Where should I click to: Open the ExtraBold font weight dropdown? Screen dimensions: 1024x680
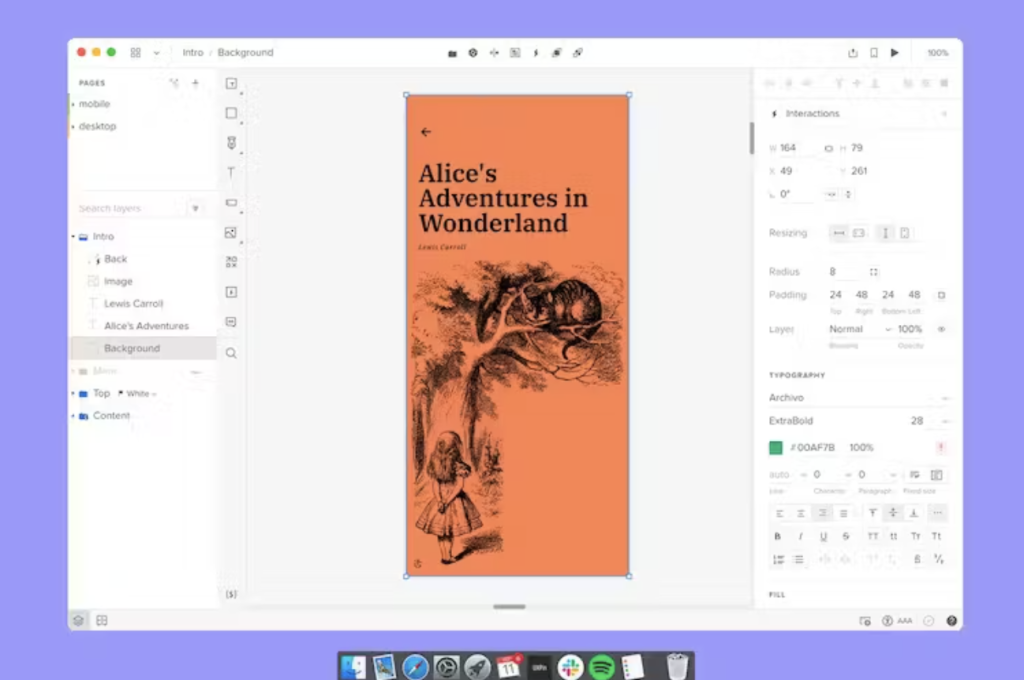[x=833, y=421]
